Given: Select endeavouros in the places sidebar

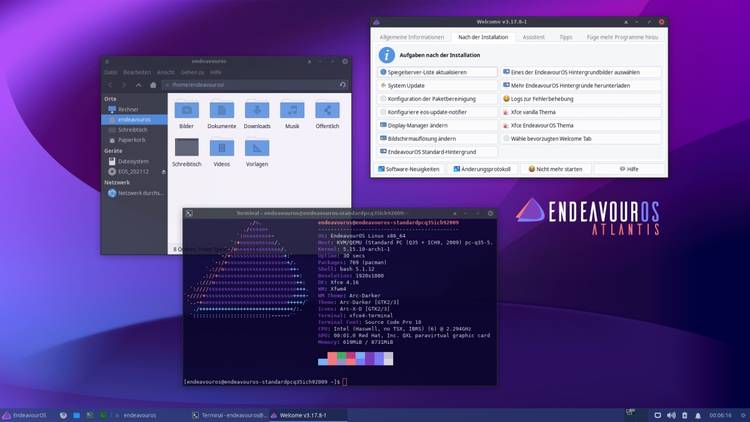Looking at the screenshot, I should [134, 119].
